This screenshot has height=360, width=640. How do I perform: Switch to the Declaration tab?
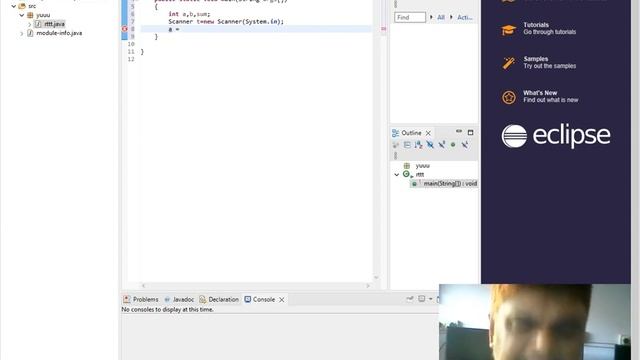219,300
